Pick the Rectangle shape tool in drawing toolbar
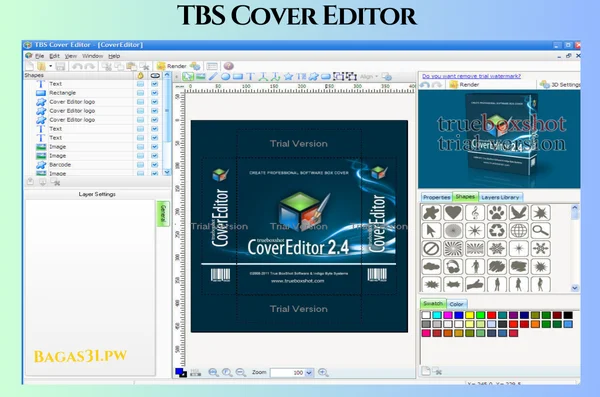The width and height of the screenshot is (600, 397). click(238, 77)
